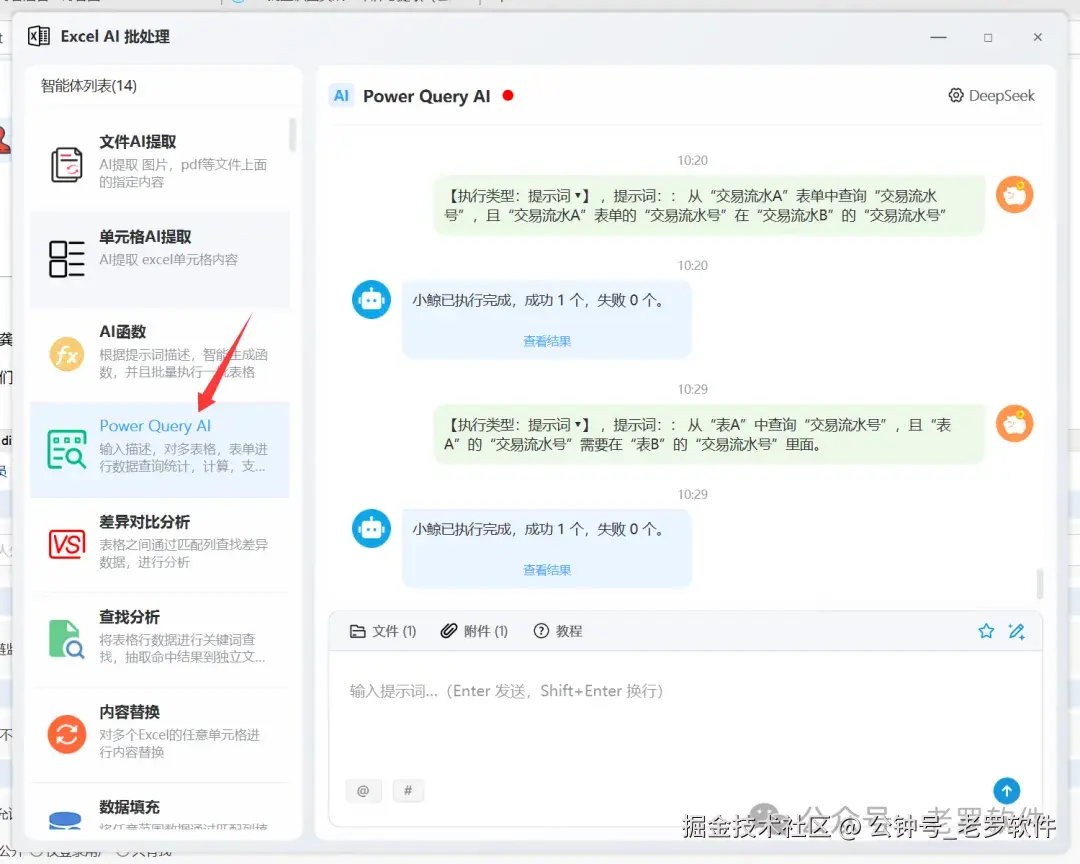Click the 差异对比分析 VS icon

[x=67, y=544]
